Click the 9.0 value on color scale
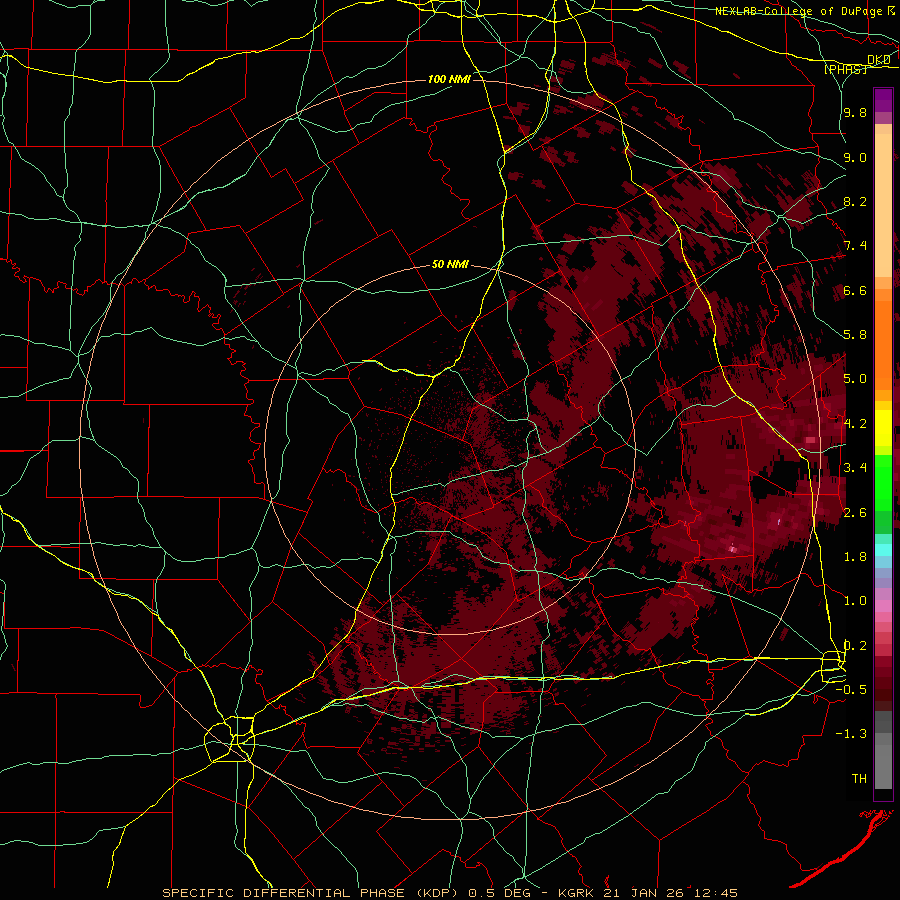Screen dimensions: 900x900 (x=855, y=157)
